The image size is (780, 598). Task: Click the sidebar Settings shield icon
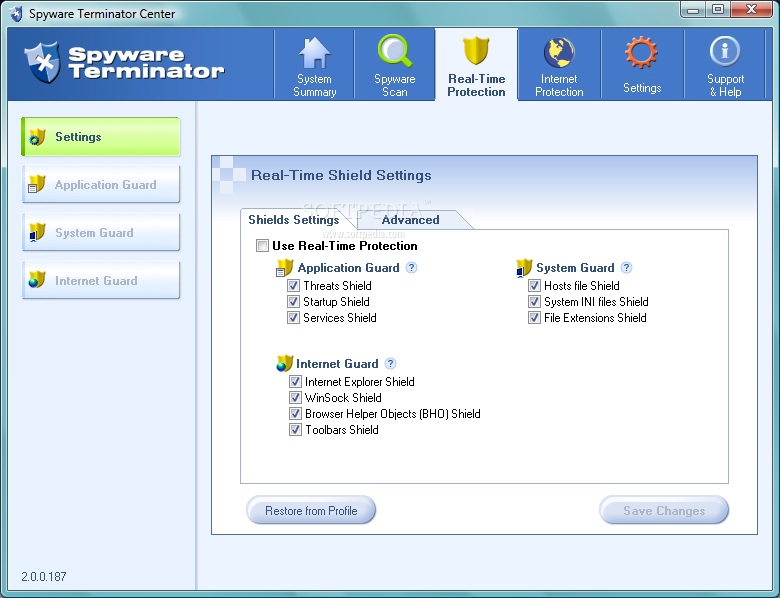(x=37, y=137)
